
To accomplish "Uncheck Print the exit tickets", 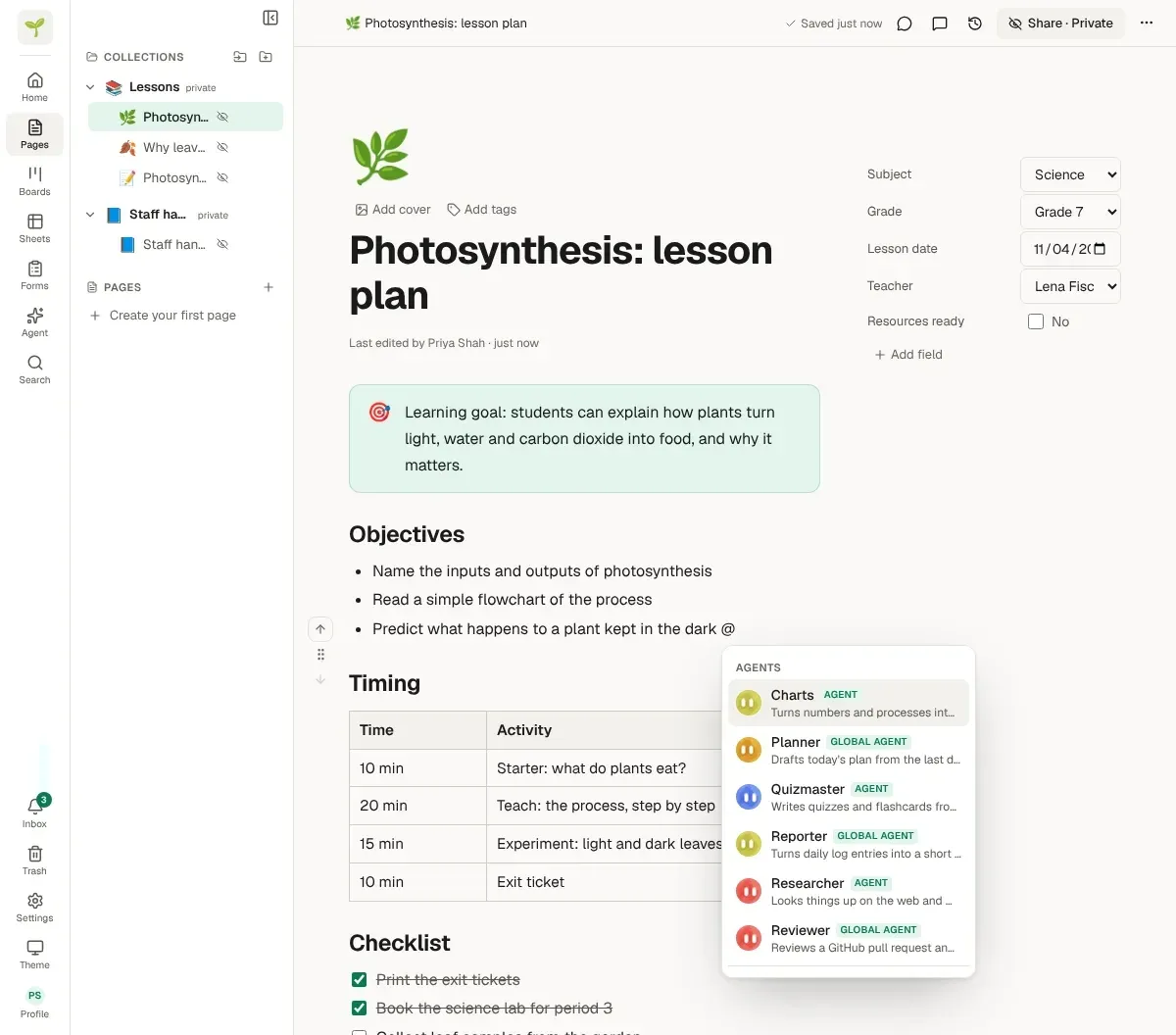I will coord(359,980).
